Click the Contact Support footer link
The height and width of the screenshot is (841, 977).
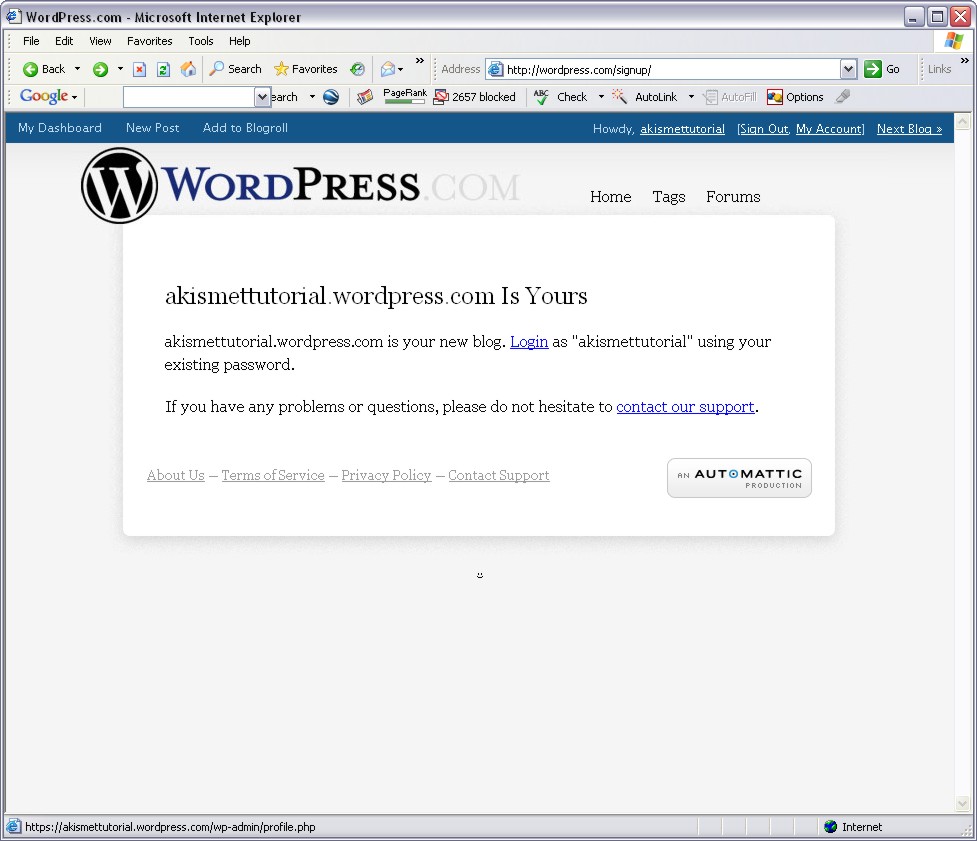(x=498, y=475)
